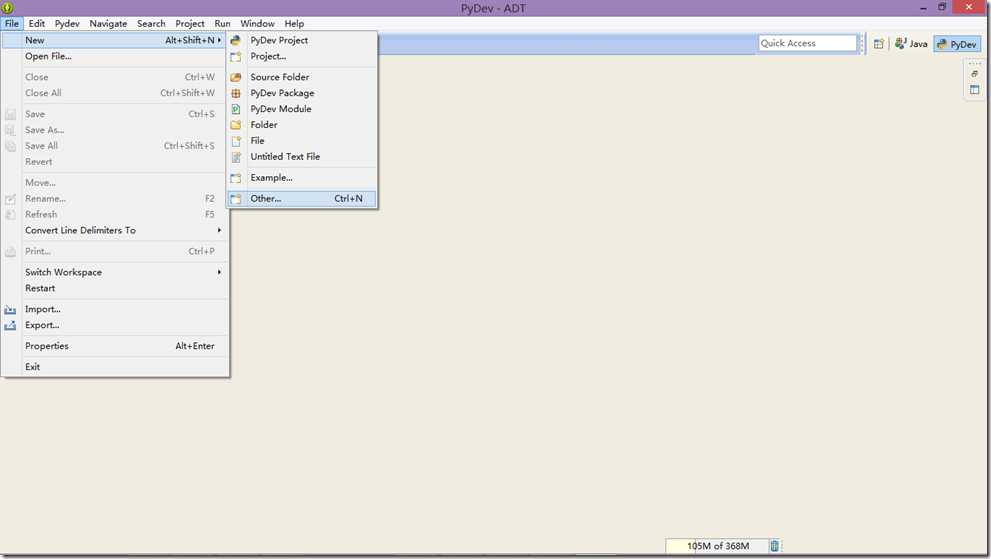Viewport: 991px width, 559px height.
Task: Minimize the PyDev - ADT window
Action: pos(923,8)
